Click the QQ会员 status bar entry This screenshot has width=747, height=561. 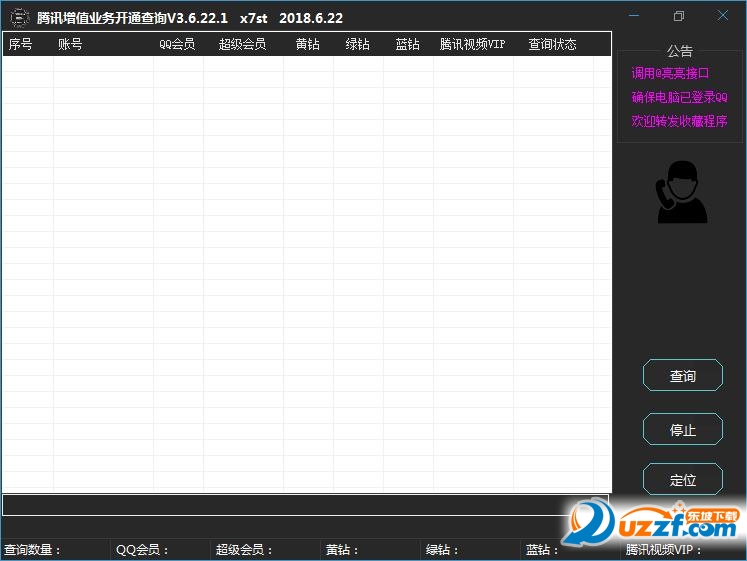pos(141,550)
